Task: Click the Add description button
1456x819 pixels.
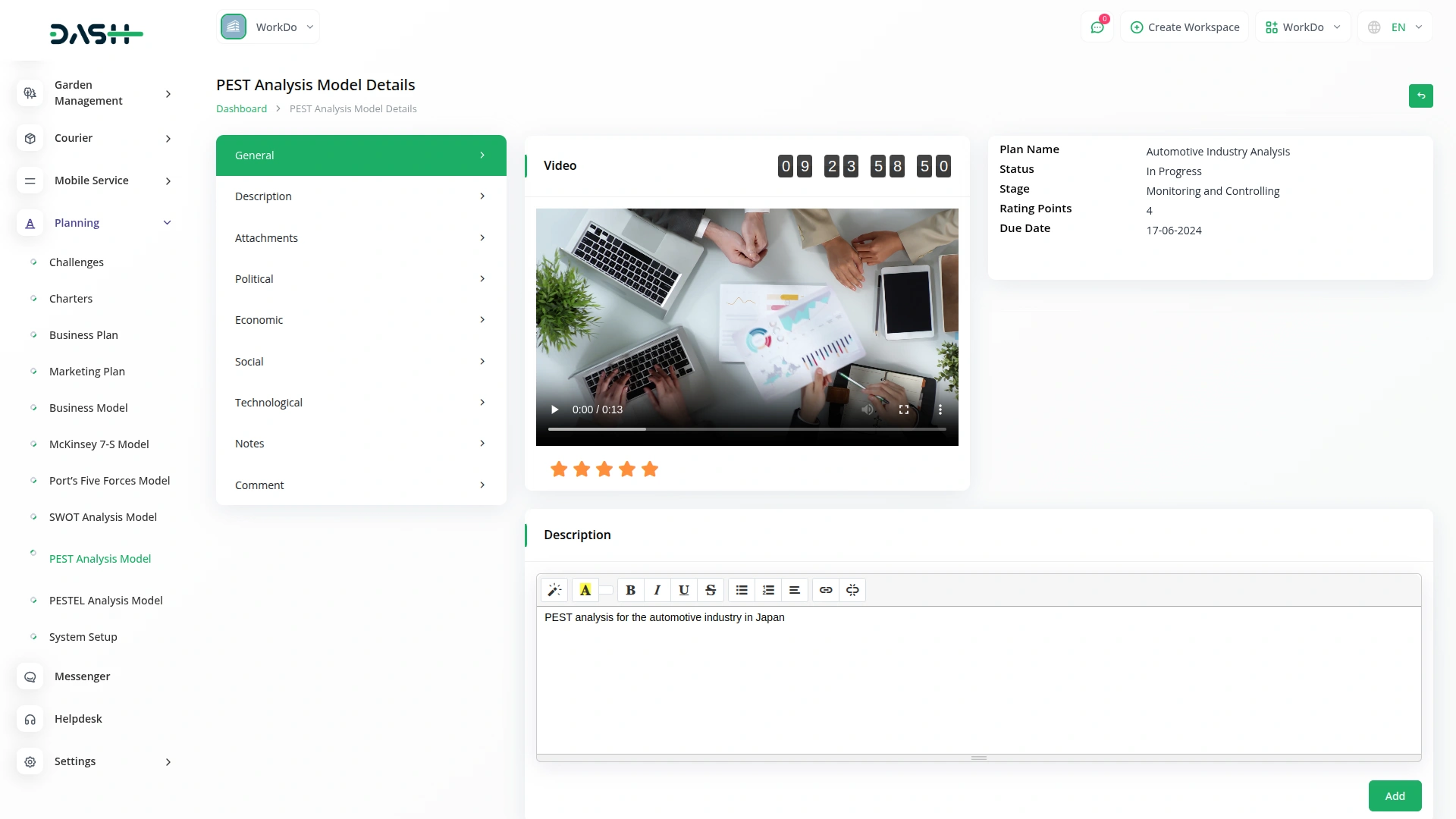Action: 1395,796
